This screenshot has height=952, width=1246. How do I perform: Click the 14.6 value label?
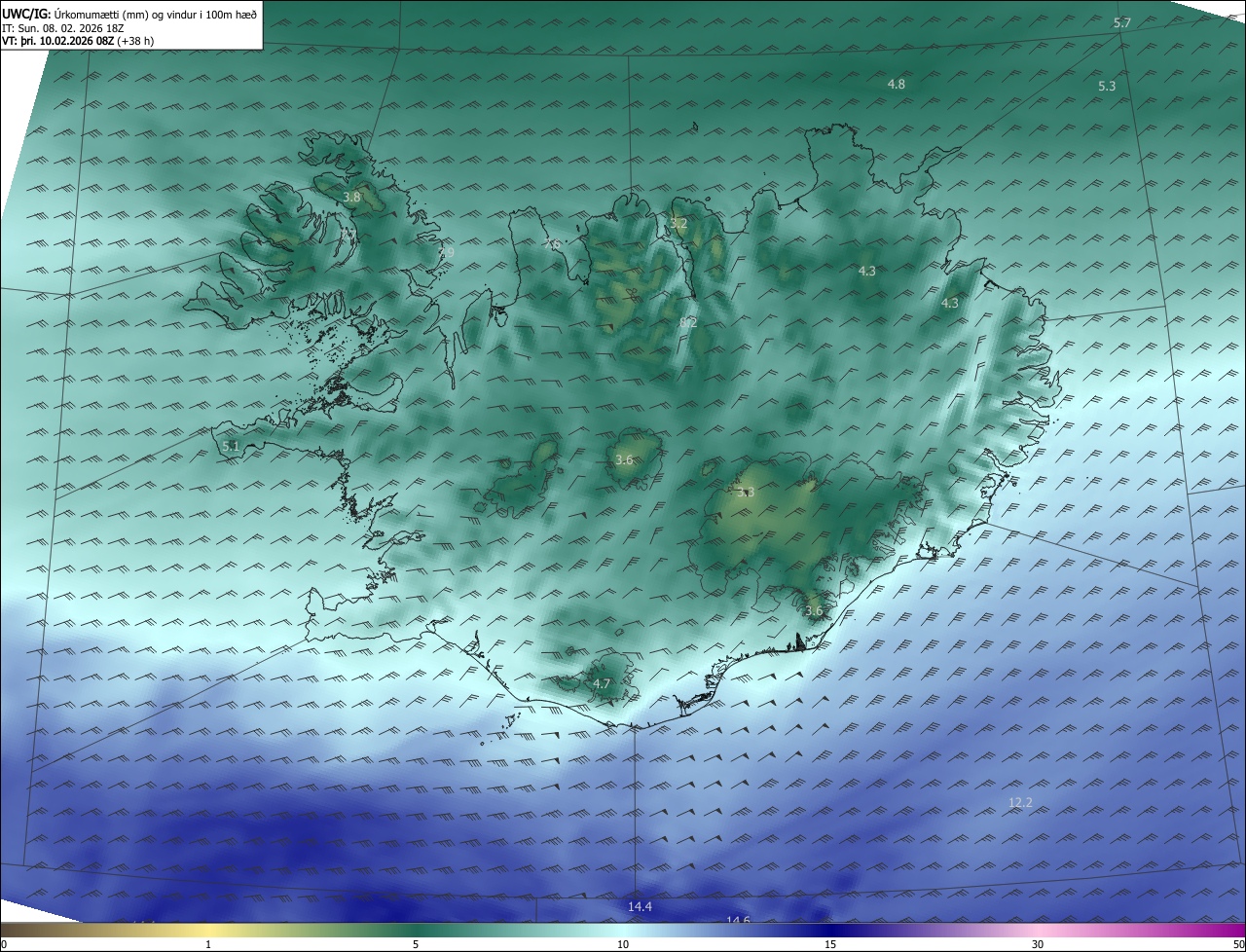tap(739, 920)
